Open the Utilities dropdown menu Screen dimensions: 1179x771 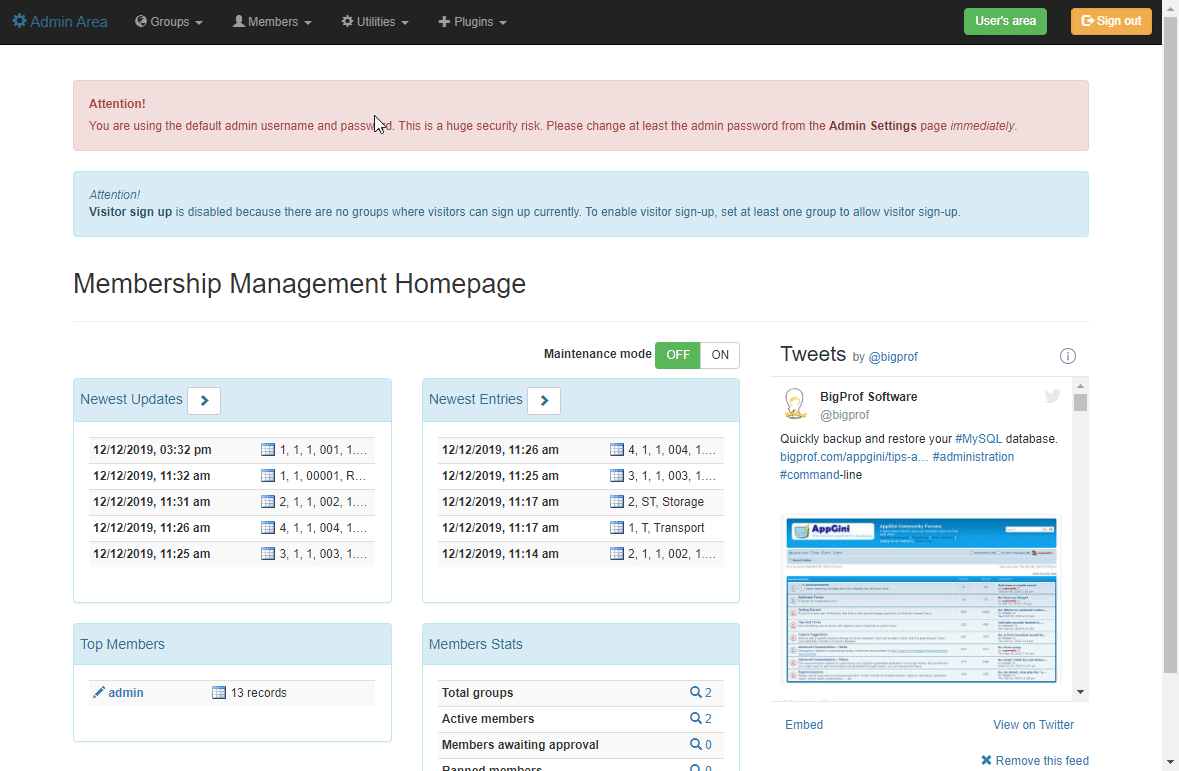click(375, 22)
